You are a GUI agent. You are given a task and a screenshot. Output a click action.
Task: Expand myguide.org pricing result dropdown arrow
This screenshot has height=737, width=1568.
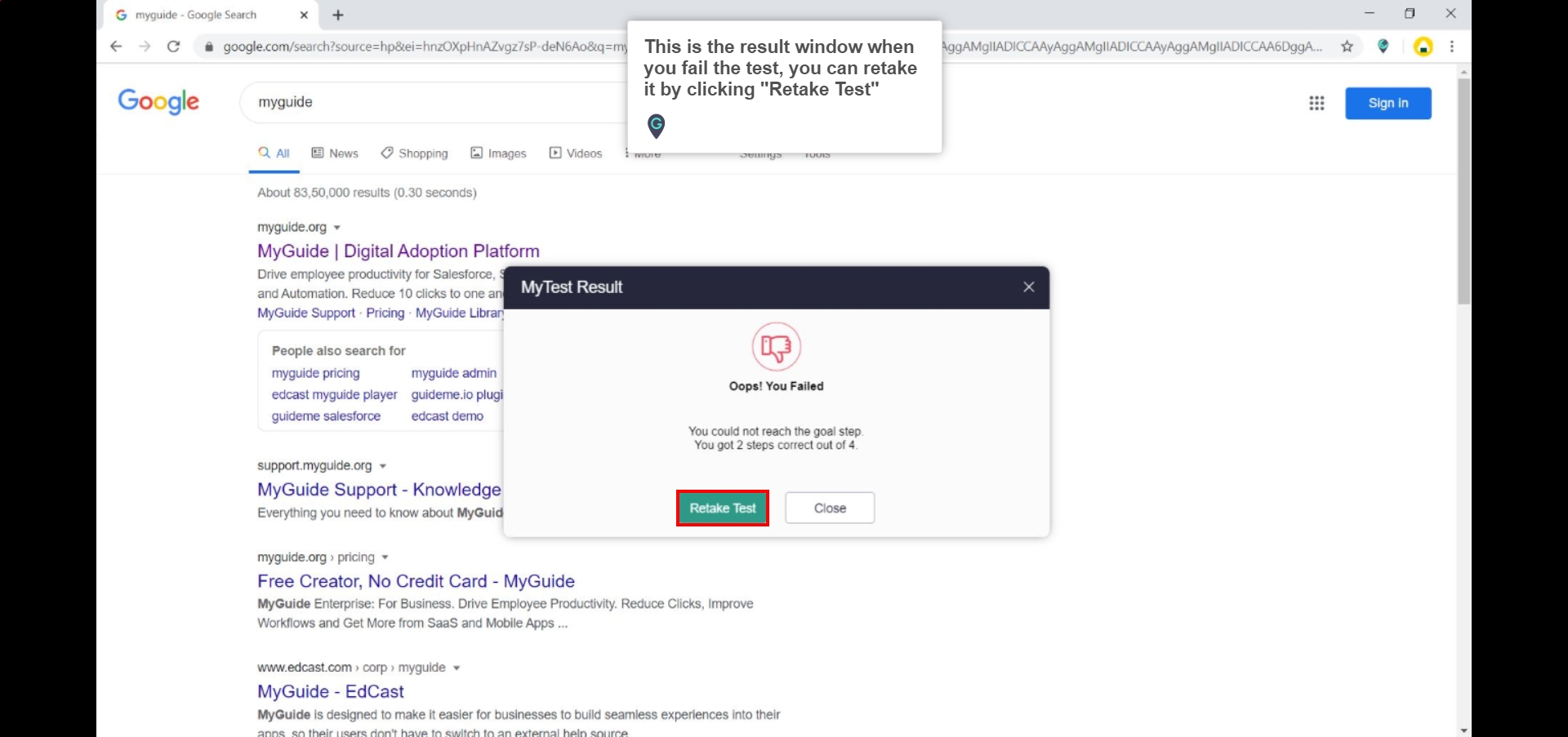385,557
